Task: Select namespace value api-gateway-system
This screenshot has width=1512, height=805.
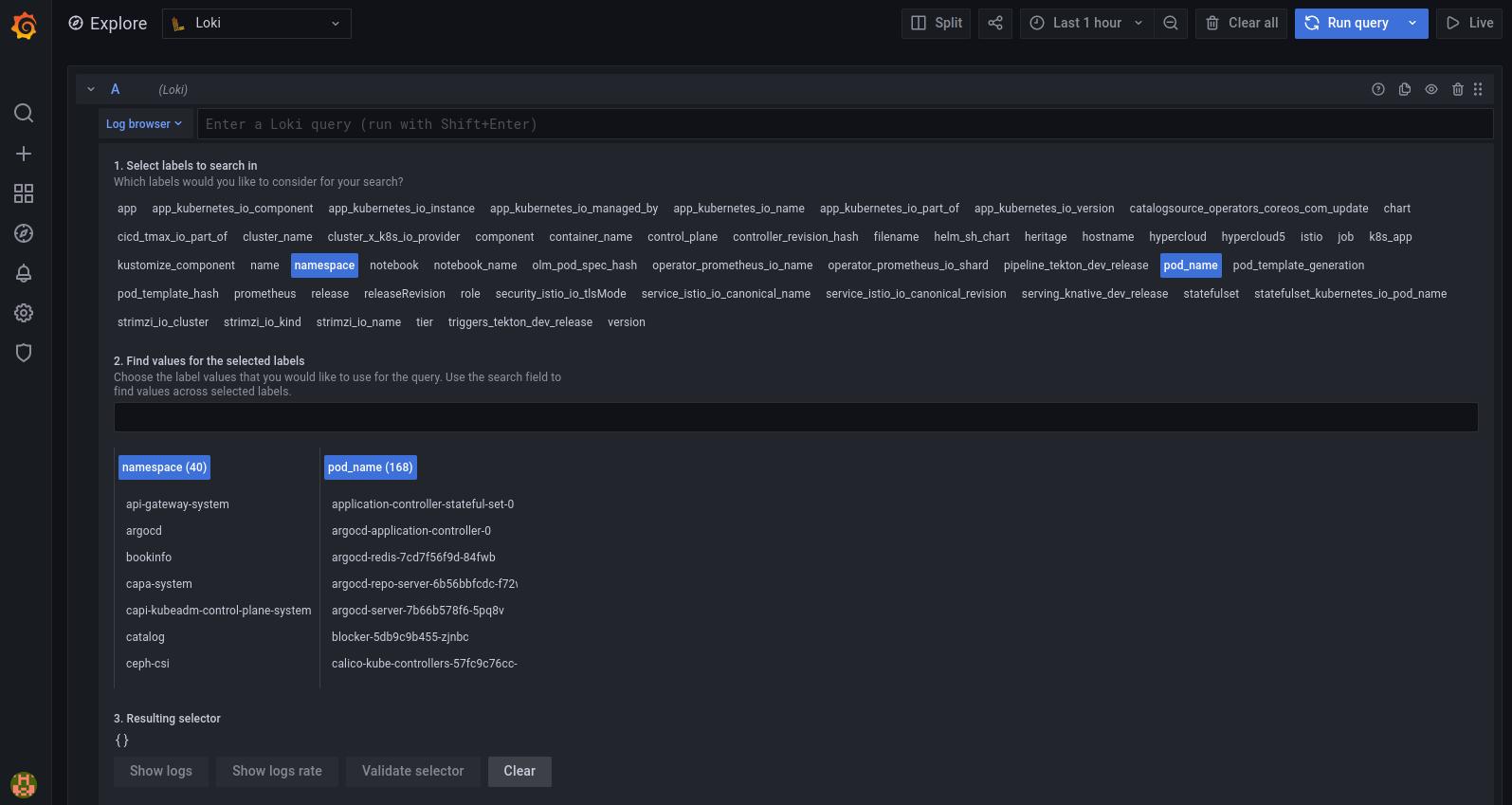Action: pos(177,504)
